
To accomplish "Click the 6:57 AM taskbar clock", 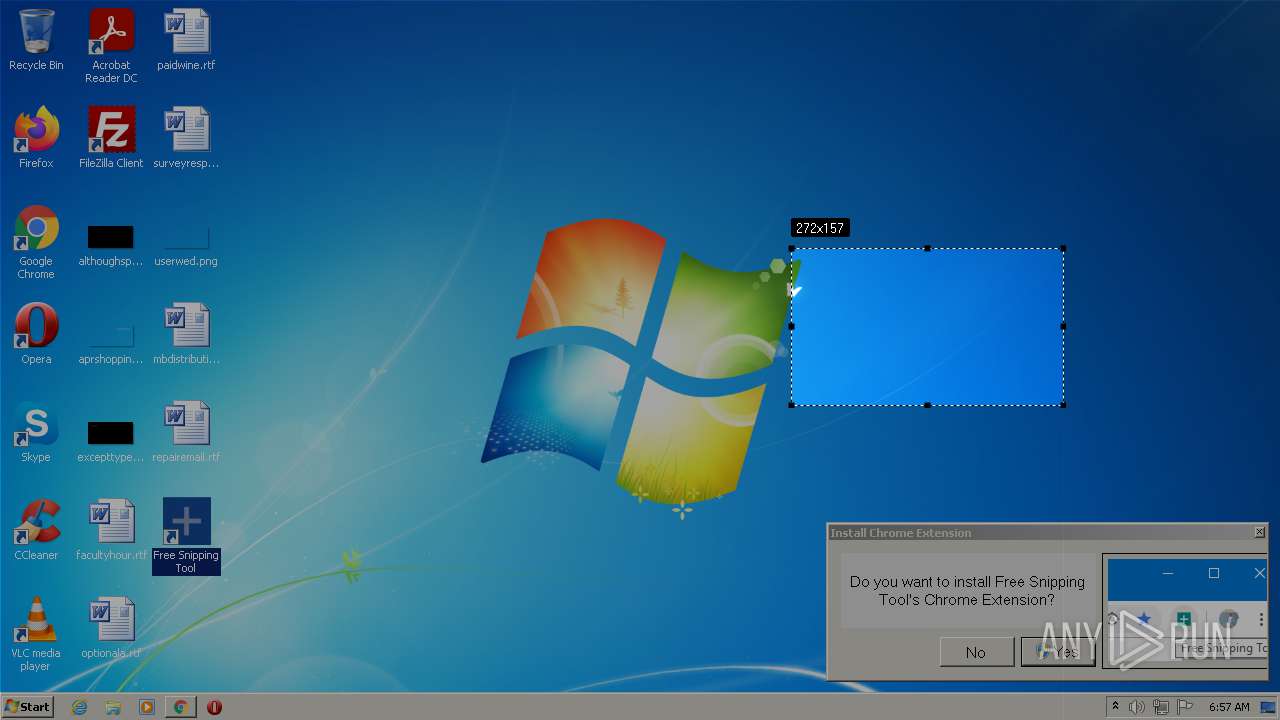I will click(1229, 707).
